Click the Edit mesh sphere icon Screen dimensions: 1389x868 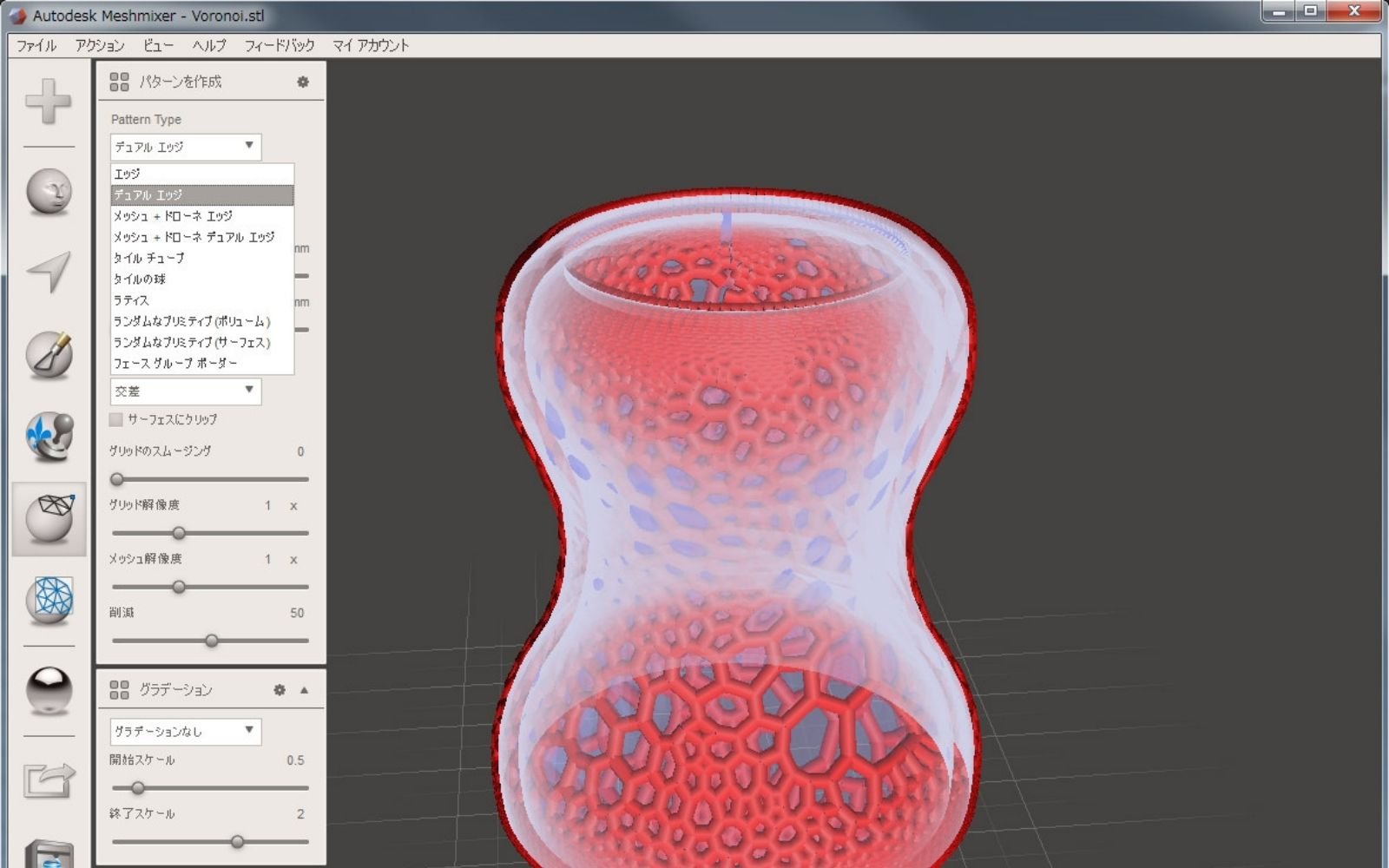(x=49, y=518)
